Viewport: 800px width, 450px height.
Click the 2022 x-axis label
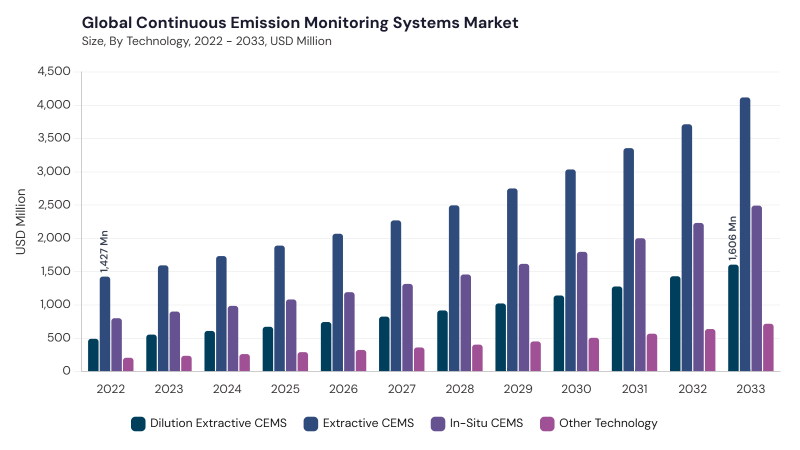111,389
